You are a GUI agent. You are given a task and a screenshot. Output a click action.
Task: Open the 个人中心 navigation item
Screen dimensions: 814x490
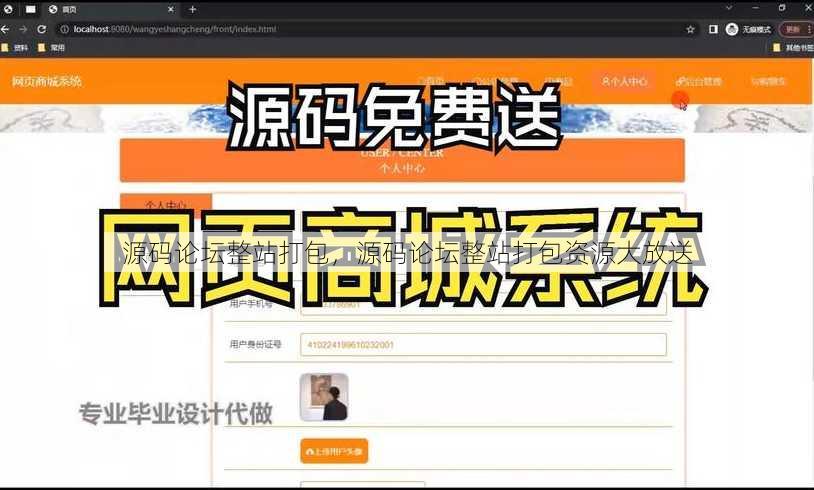pyautogui.click(x=625, y=81)
